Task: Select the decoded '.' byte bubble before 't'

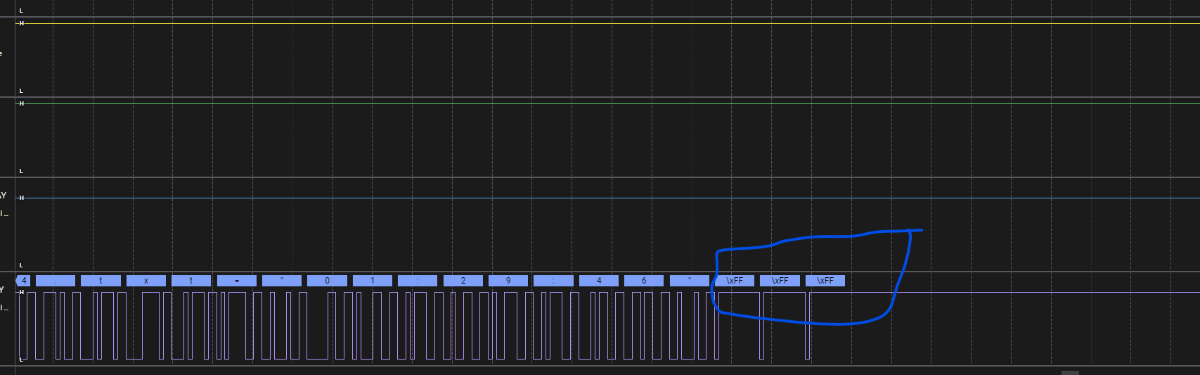Action: 55,281
